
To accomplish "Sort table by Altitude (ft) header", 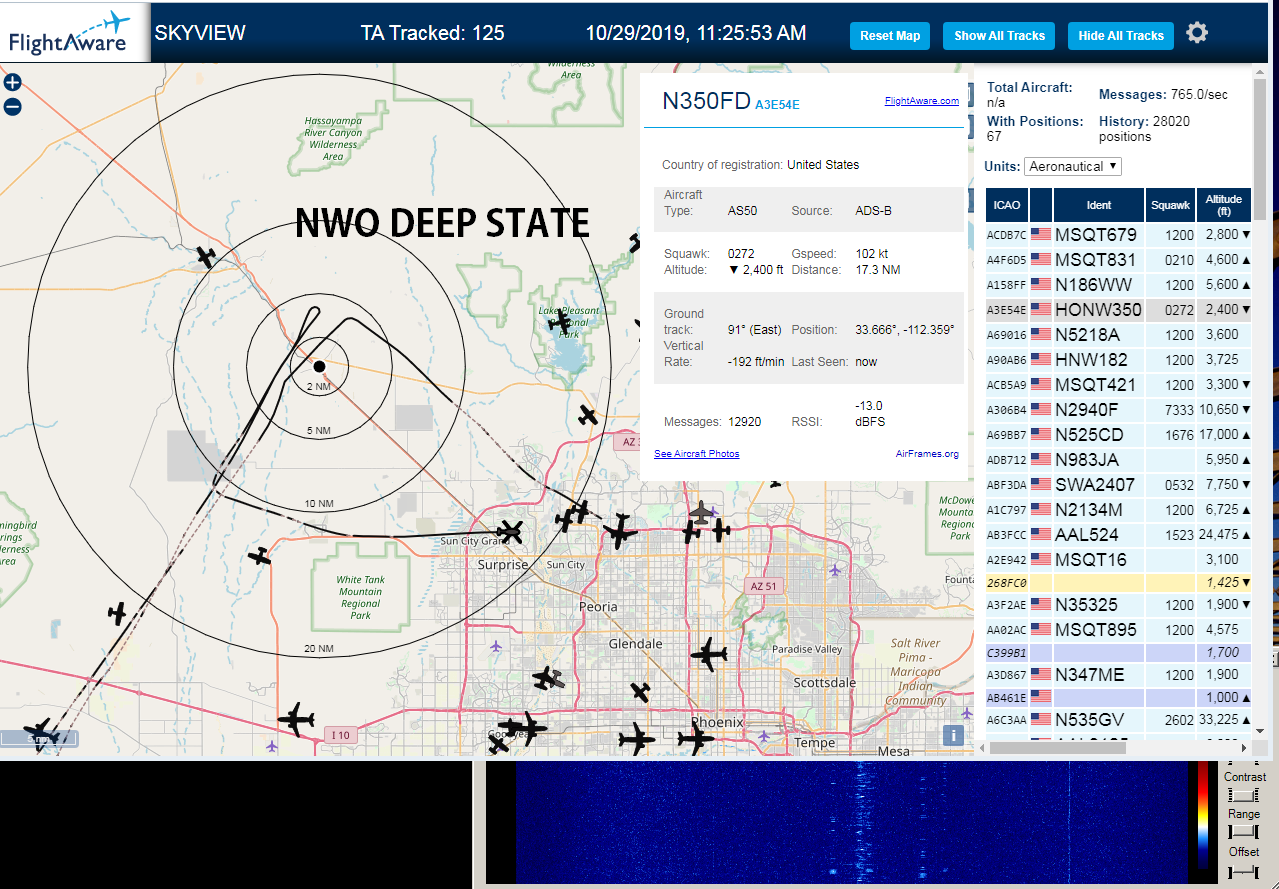I will point(1224,205).
